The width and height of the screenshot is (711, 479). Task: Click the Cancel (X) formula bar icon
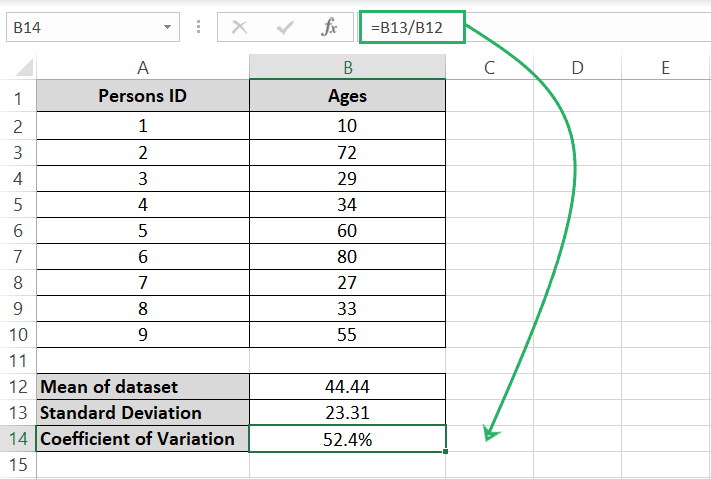pos(239,27)
